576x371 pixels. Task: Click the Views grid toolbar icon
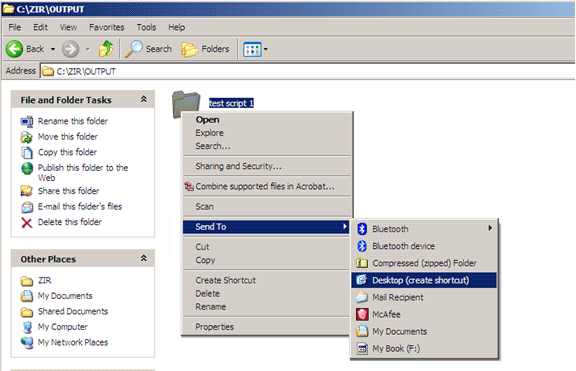click(252, 49)
